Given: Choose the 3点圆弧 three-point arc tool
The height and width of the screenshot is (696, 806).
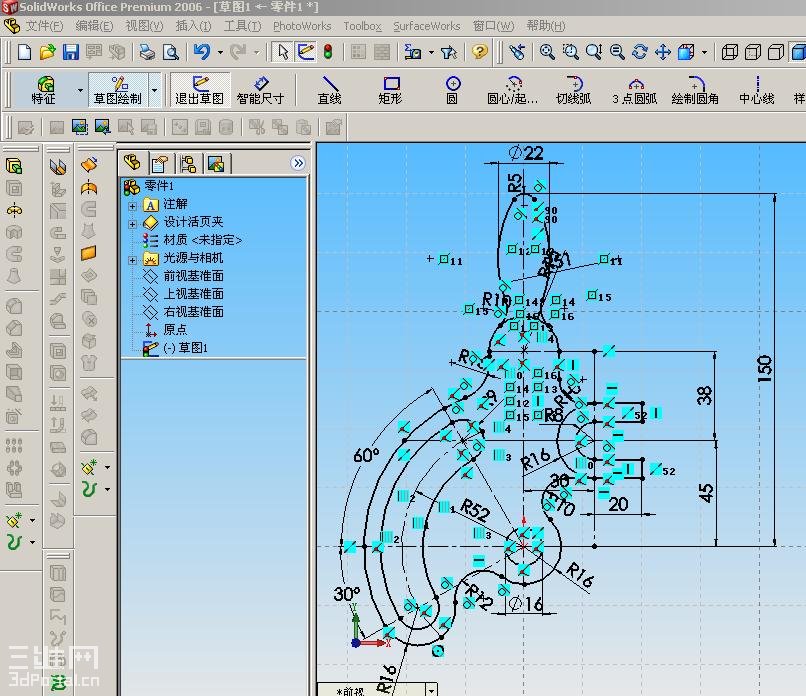Looking at the screenshot, I should click(x=634, y=90).
